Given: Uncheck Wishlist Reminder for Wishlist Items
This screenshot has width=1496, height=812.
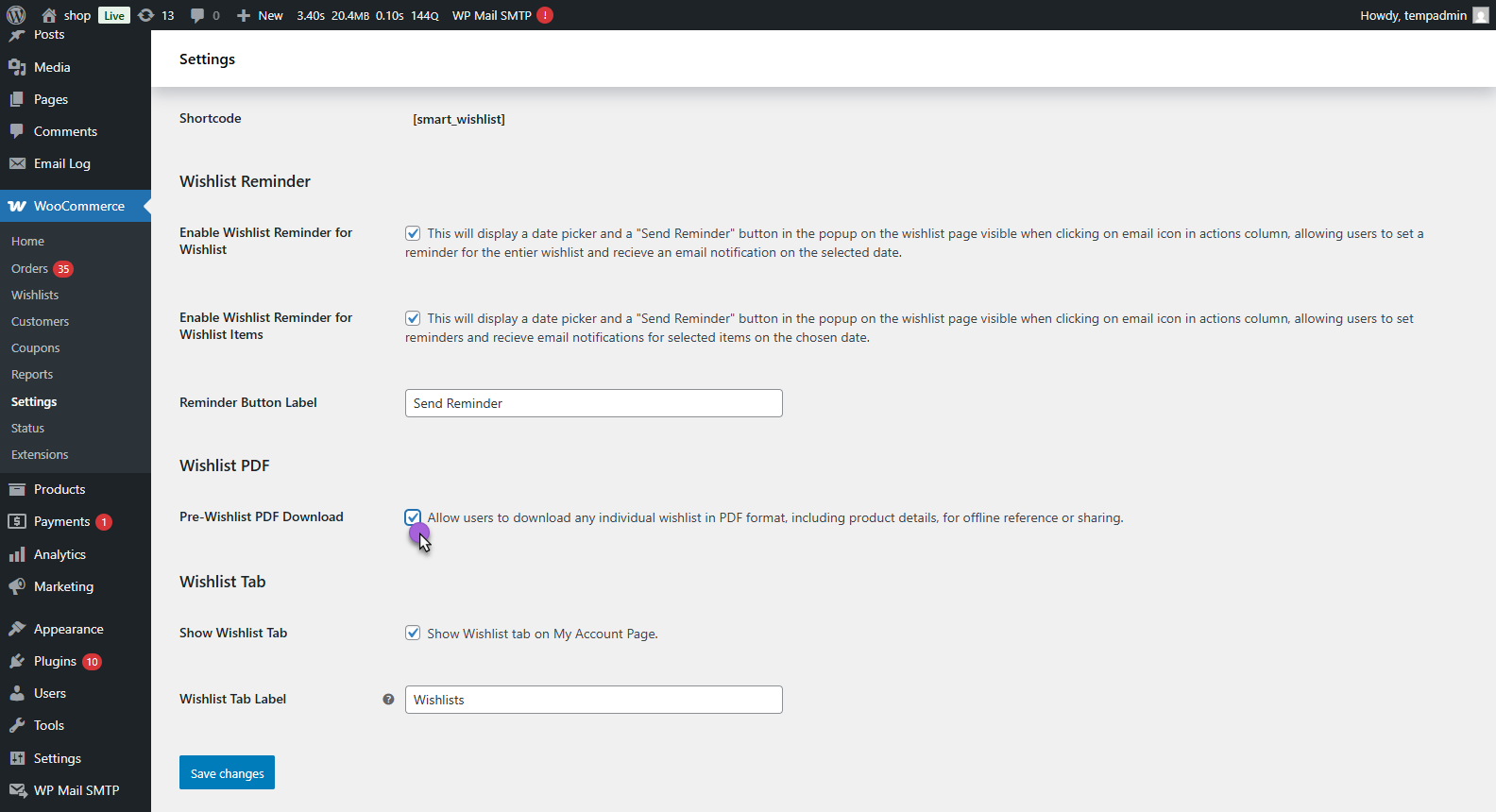Looking at the screenshot, I should pos(413,318).
